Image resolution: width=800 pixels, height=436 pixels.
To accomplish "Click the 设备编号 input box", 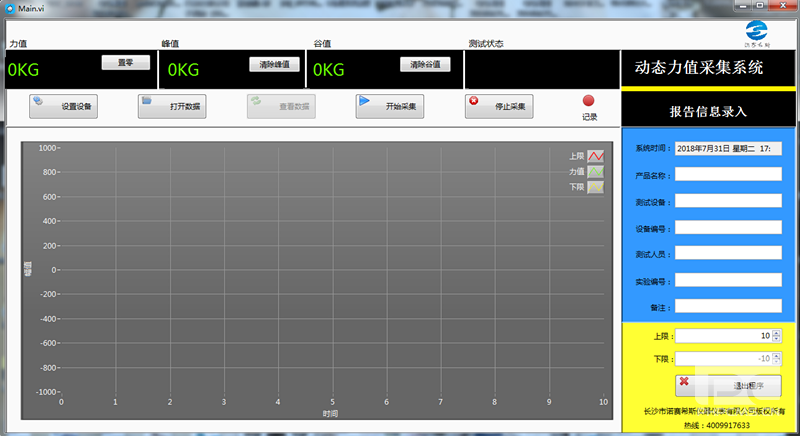I will pos(727,227).
